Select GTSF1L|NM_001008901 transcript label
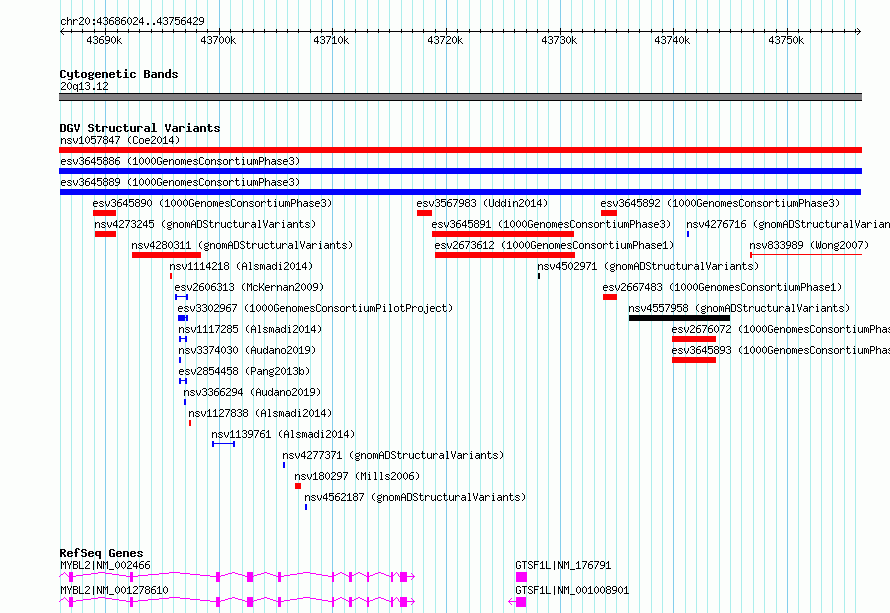This screenshot has height=613, width=890. click(572, 590)
